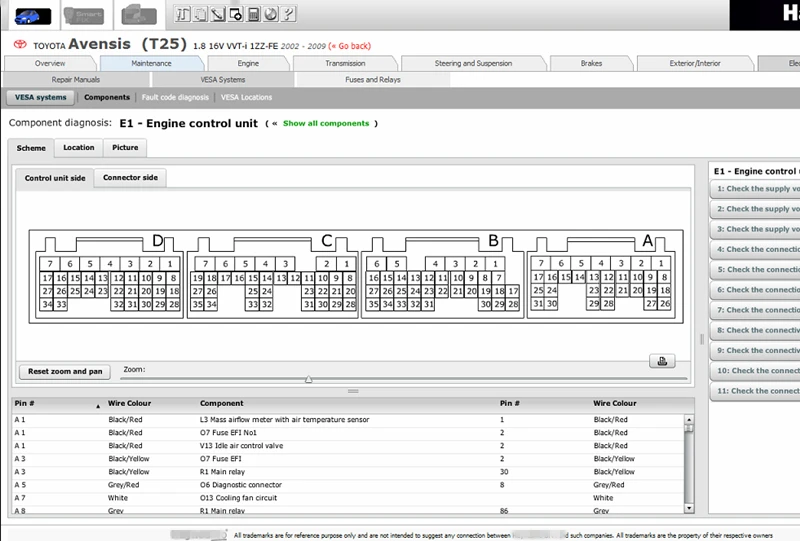
Task: Expand step 9: Check the connectivity
Action: (x=757, y=350)
